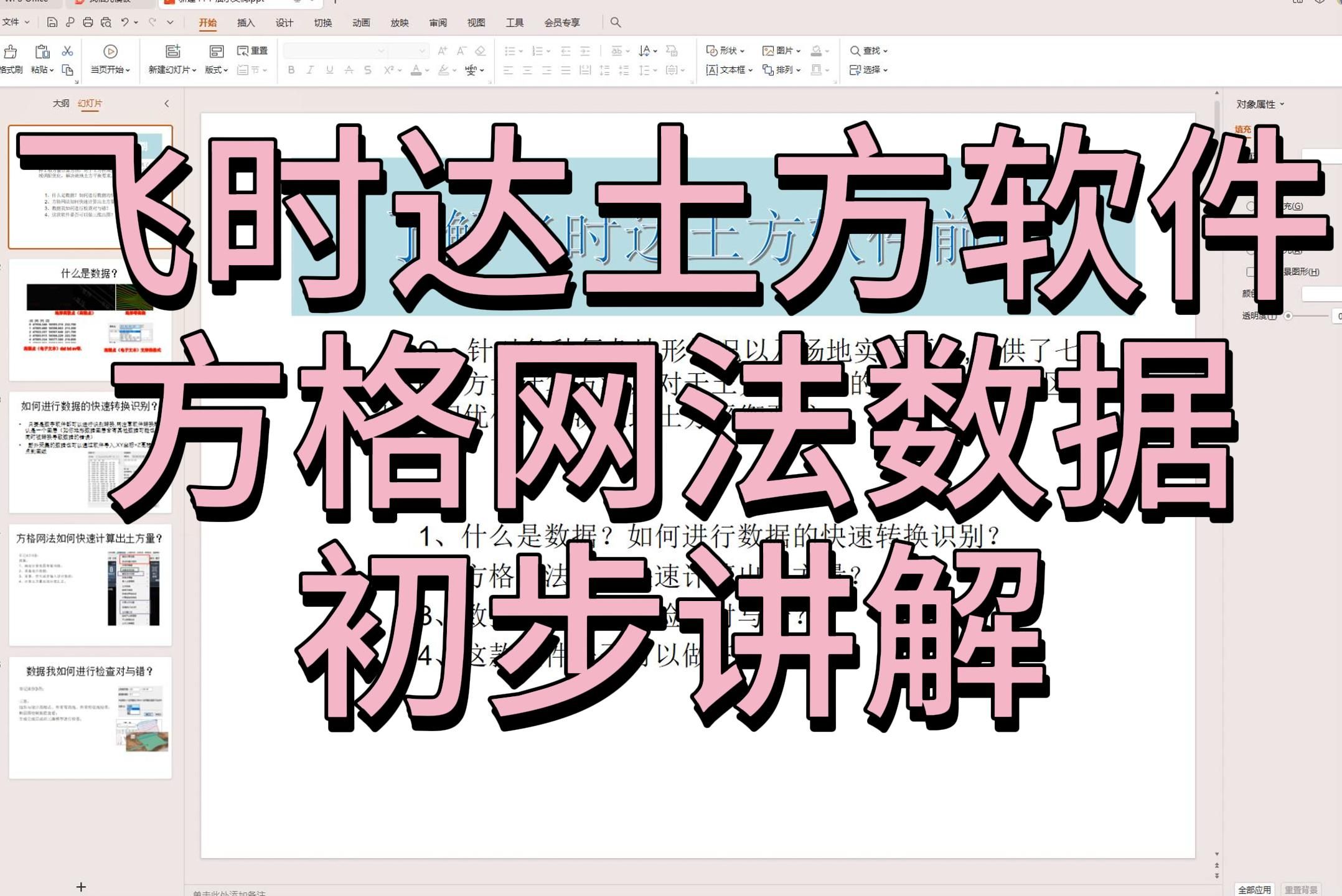Click the Clear Formatting eraser icon
The image size is (1342, 896).
480,51
